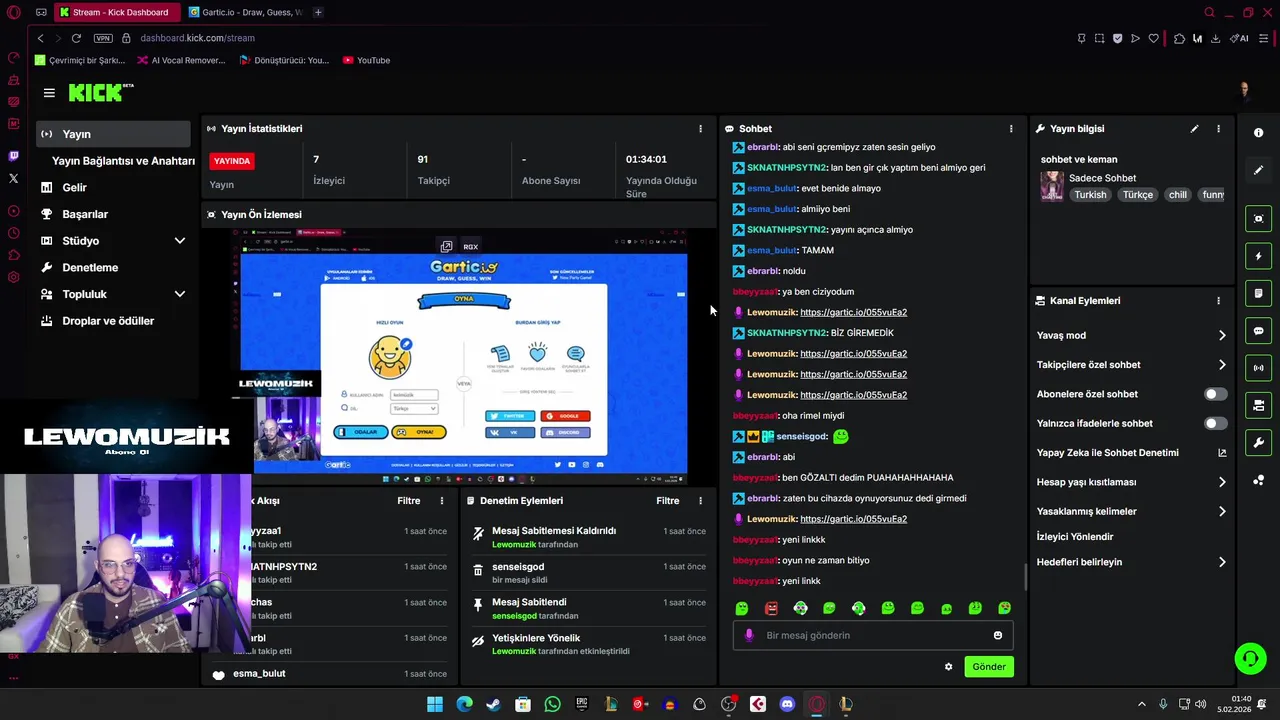This screenshot has width=1280, height=720.
Task: Open the YouTube bookmark
Action: coord(366,60)
